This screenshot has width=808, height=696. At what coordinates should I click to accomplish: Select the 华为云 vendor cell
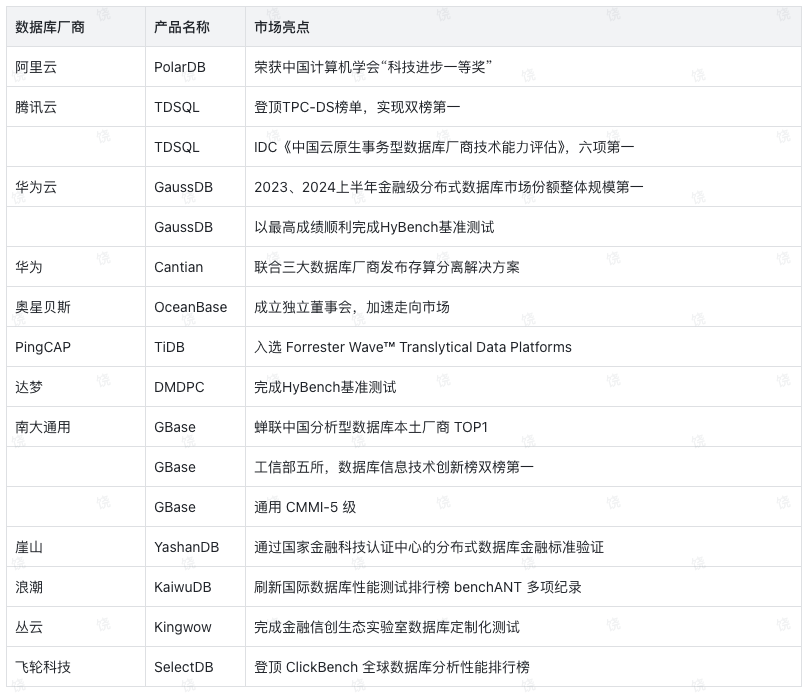(76, 187)
